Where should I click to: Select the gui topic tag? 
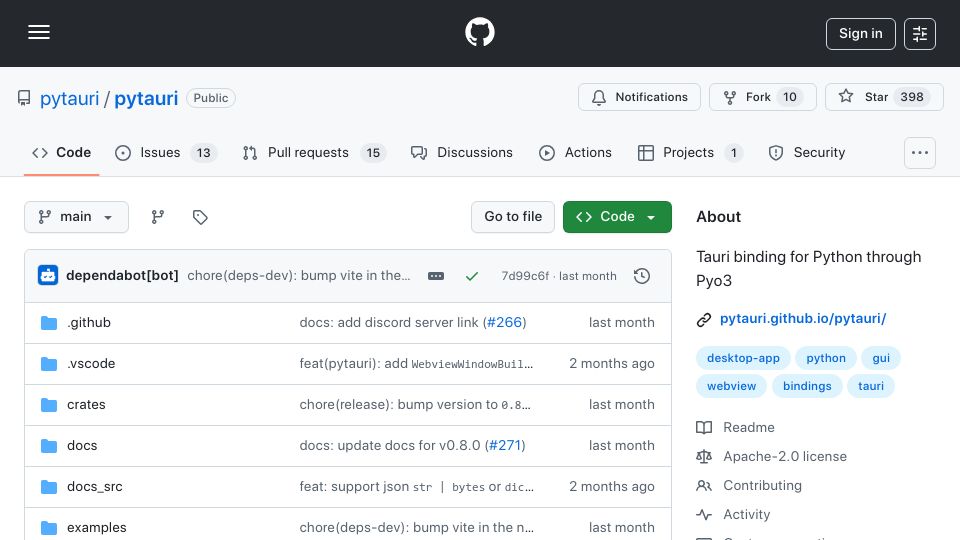pos(881,358)
